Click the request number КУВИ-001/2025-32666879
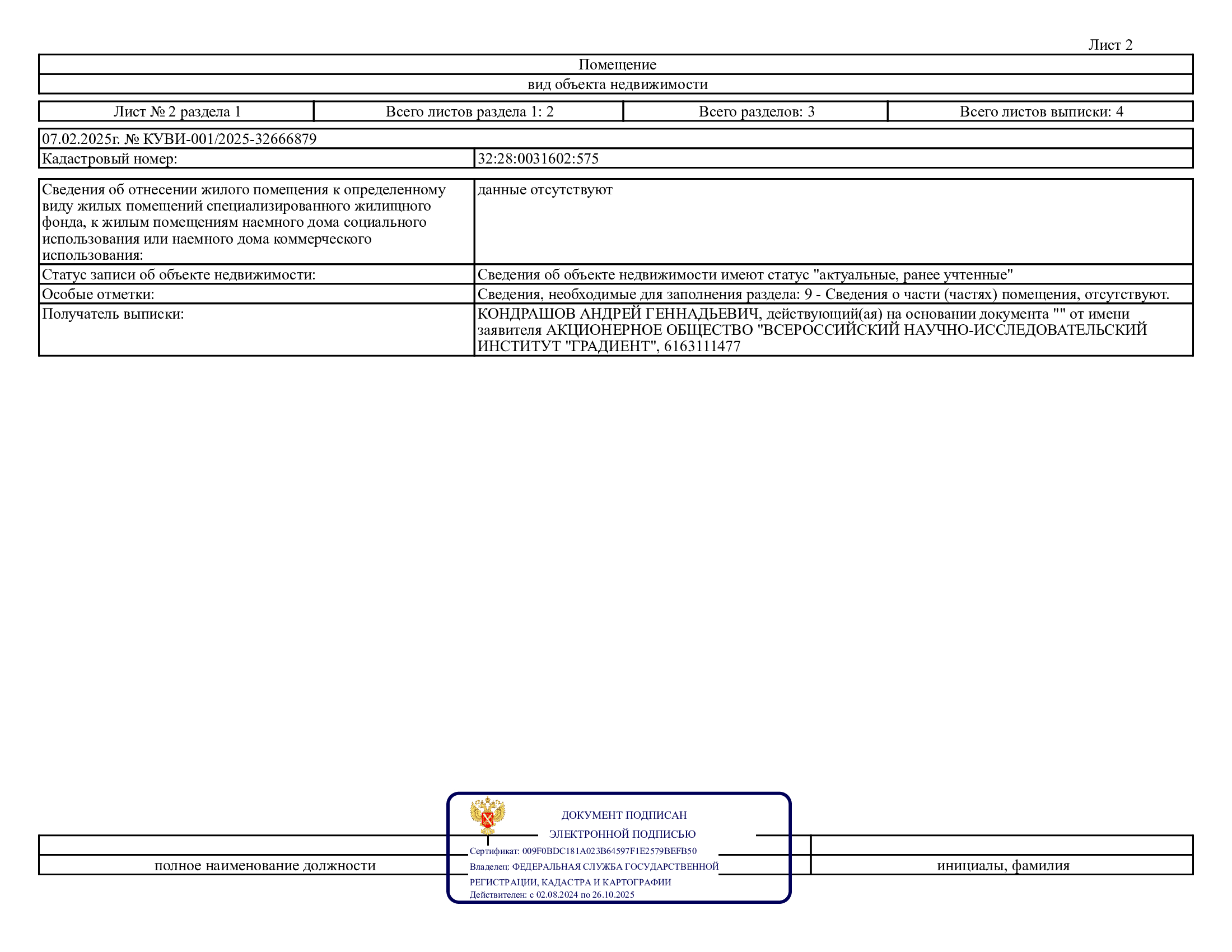Image resolution: width=1232 pixels, height=952 pixels. [x=230, y=139]
